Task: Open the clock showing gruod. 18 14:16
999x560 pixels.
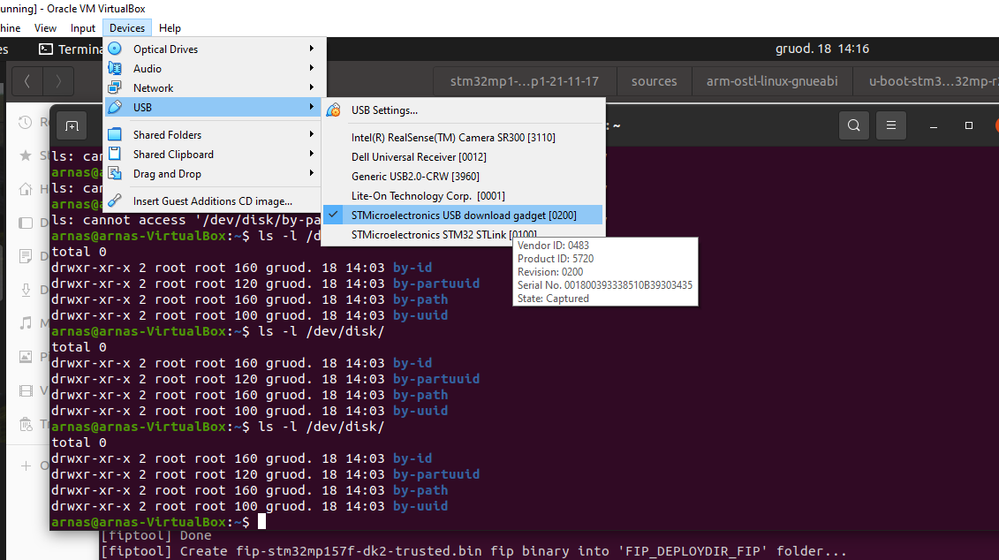Action: click(x=822, y=48)
